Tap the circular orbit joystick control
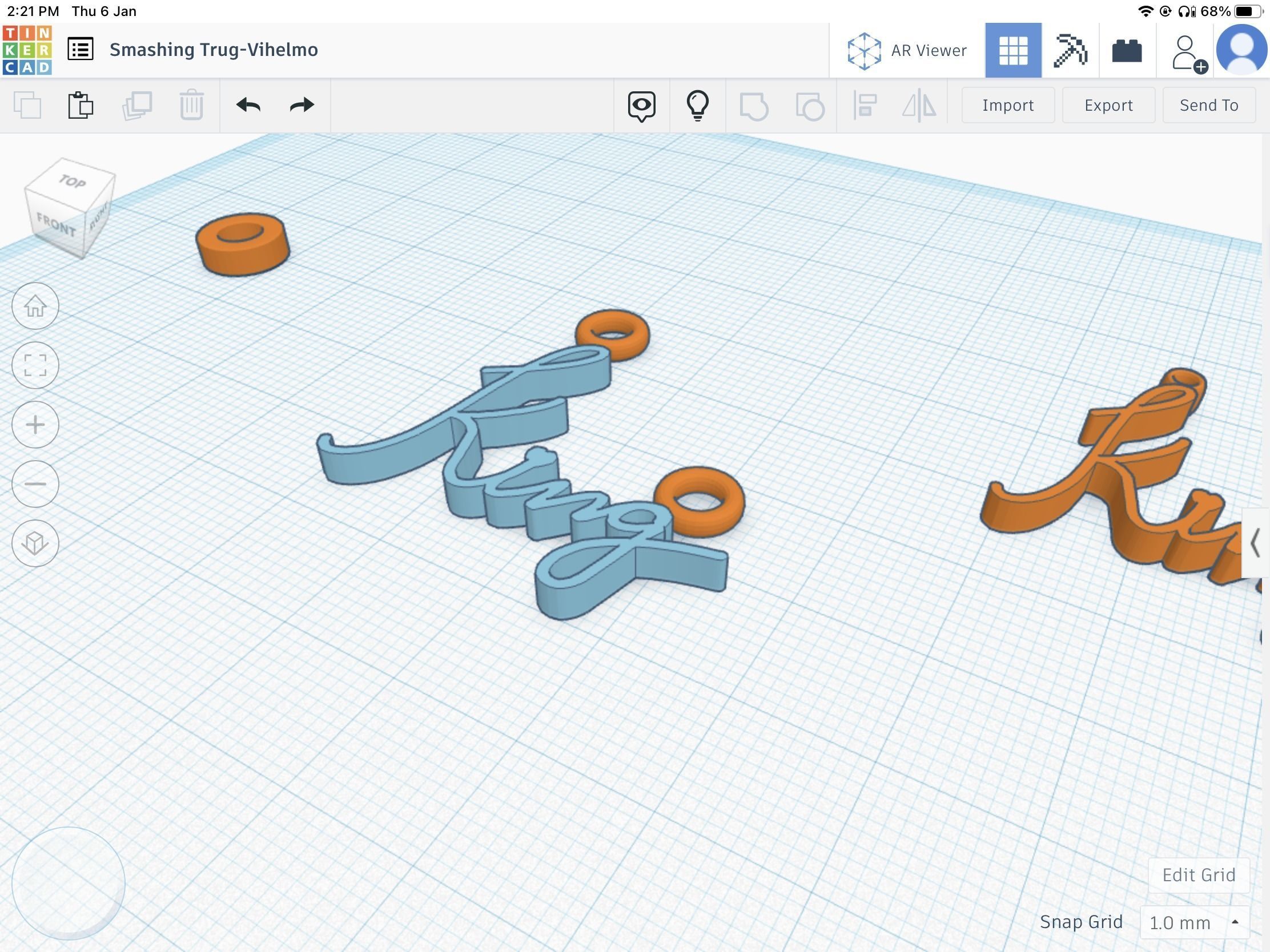 [69, 884]
